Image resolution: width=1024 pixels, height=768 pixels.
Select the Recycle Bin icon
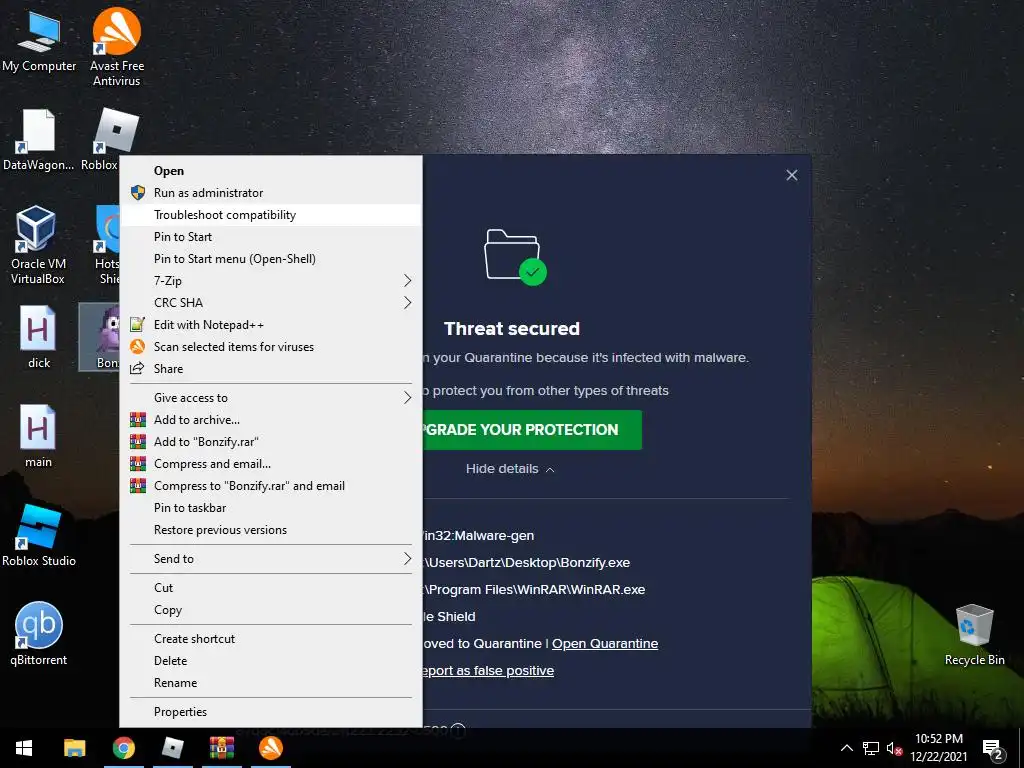click(x=974, y=634)
